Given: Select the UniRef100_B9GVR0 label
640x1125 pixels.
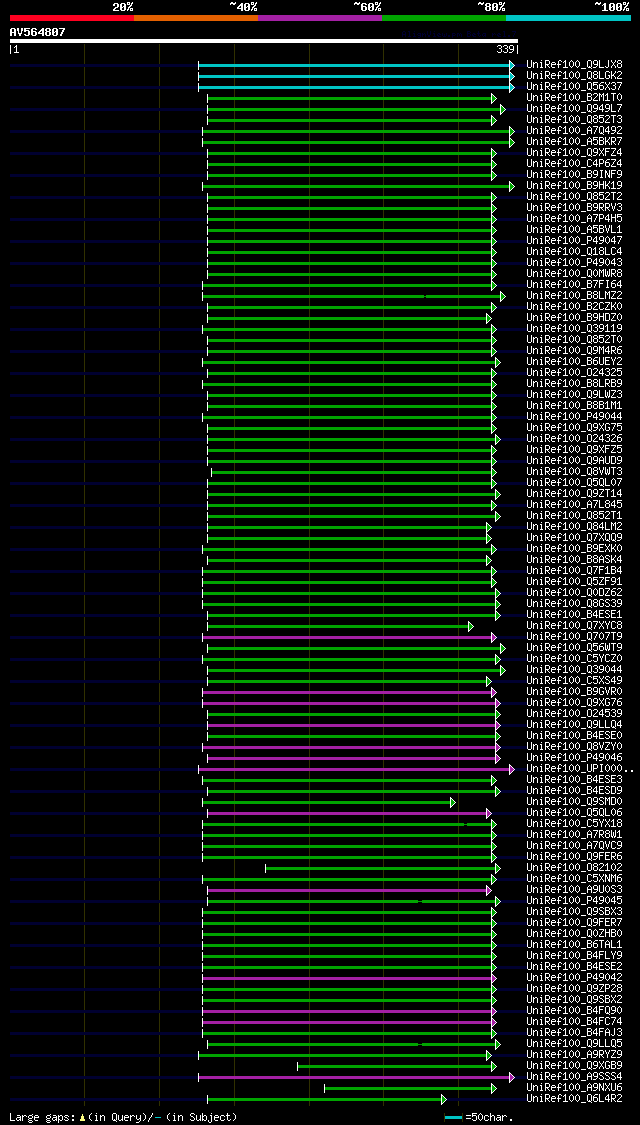Looking at the screenshot, I should (574, 691).
